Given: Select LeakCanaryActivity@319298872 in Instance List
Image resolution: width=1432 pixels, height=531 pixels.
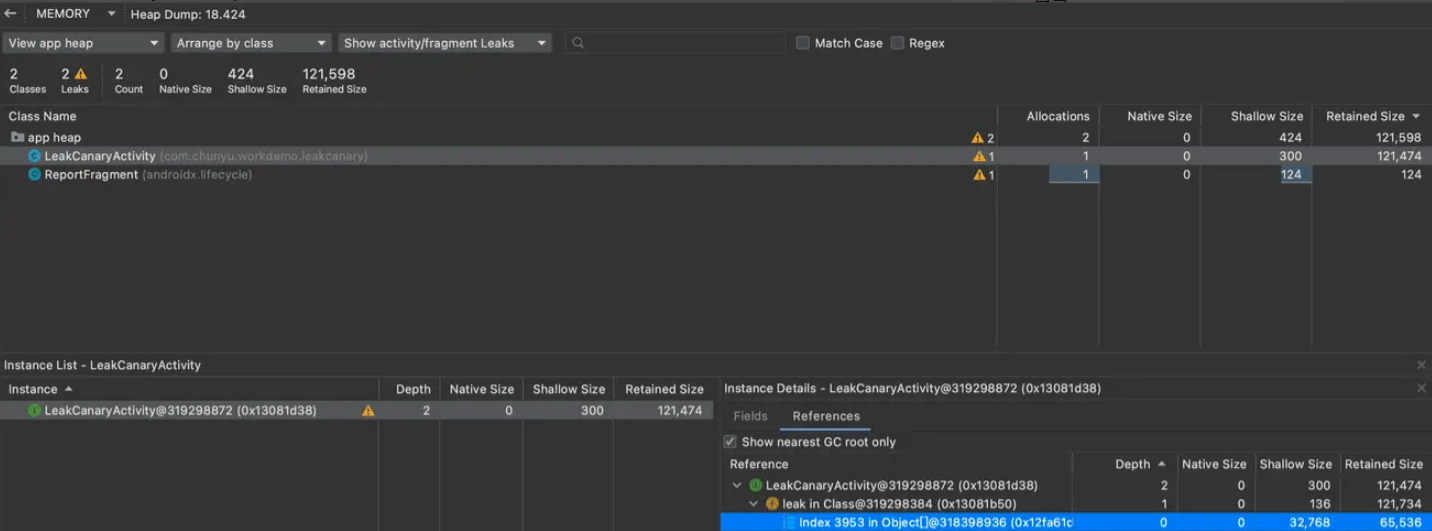Looking at the screenshot, I should (x=356, y=410).
